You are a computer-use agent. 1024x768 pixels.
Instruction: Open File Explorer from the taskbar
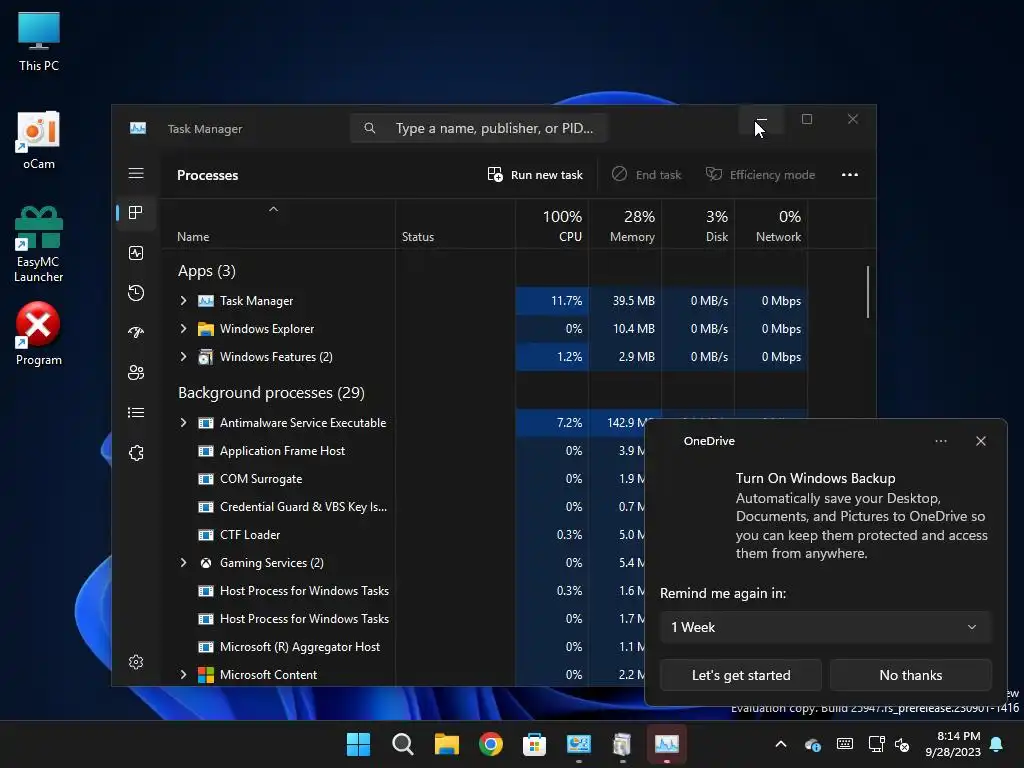[447, 744]
